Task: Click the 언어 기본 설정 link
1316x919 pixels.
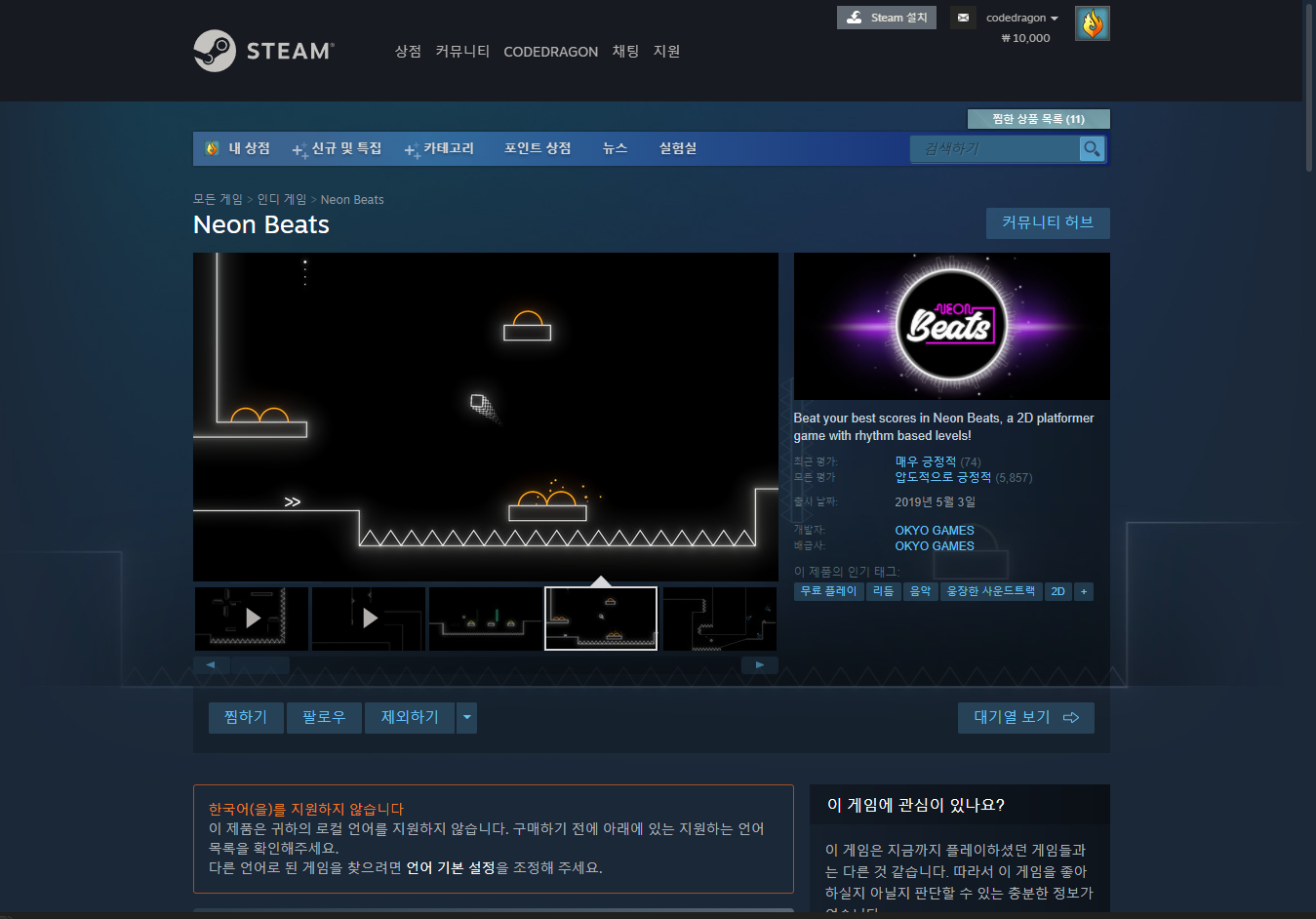Action: coord(451,867)
